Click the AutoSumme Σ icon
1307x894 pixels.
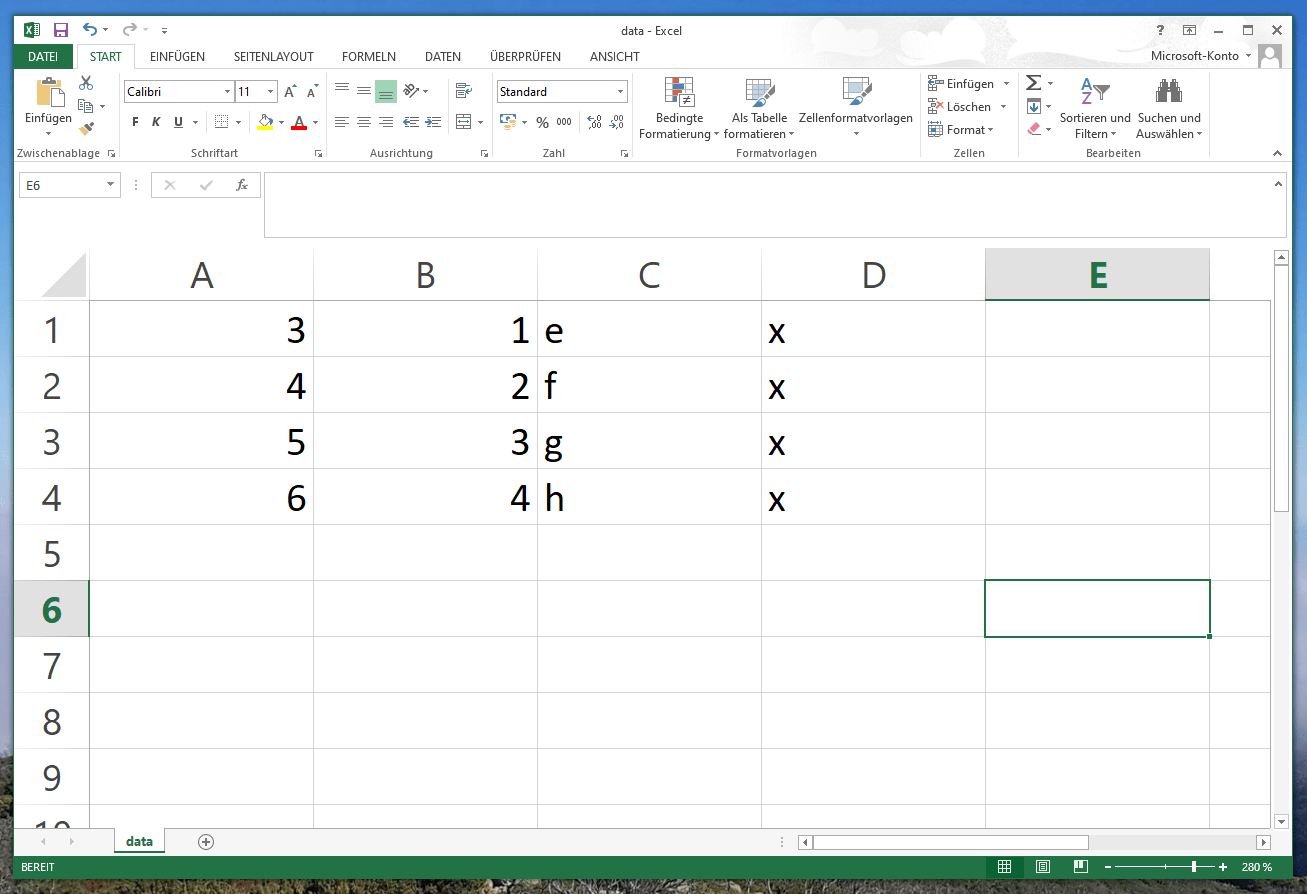1035,82
